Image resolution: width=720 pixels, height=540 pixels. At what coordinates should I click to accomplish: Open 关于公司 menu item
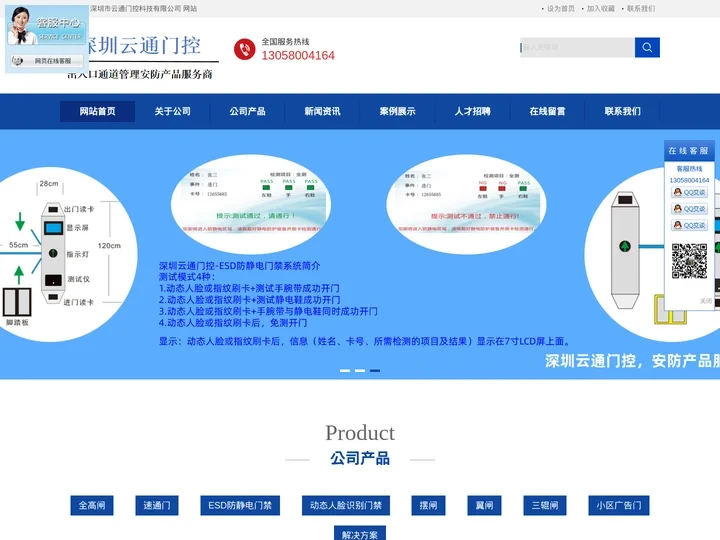[x=173, y=111]
